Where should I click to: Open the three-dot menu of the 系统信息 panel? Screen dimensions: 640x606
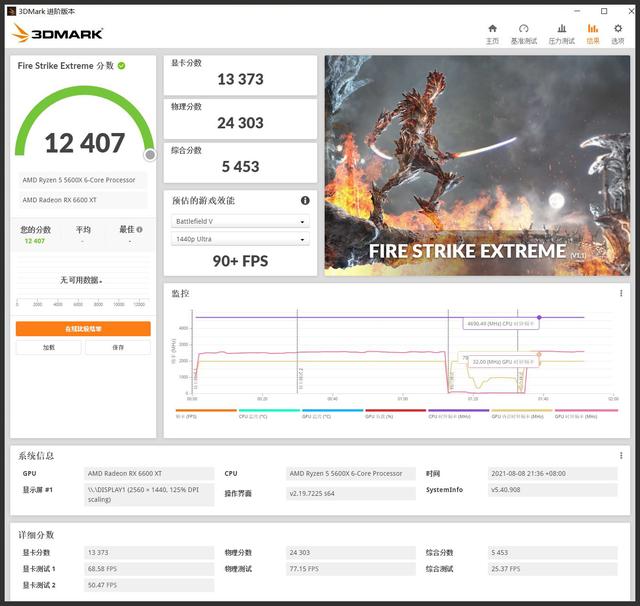621,455
